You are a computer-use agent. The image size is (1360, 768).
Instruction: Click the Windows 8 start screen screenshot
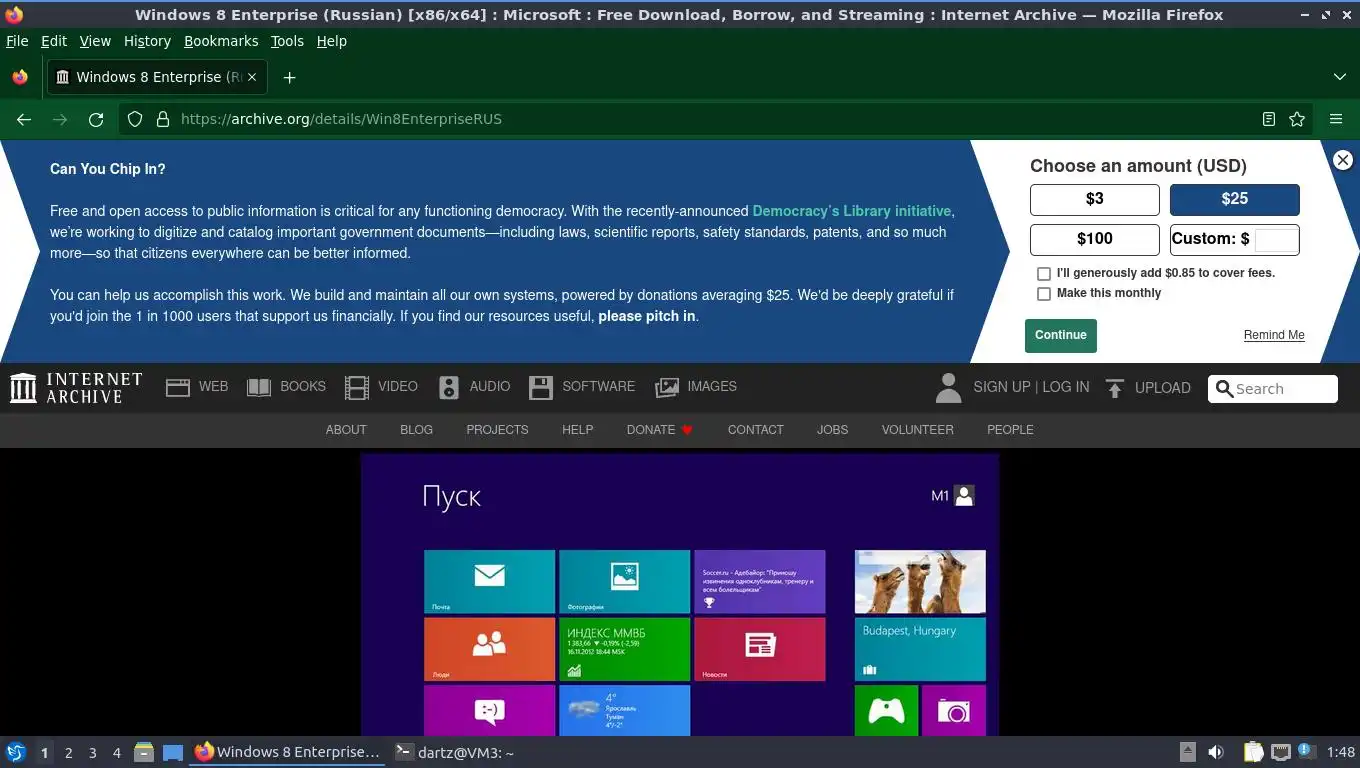[x=680, y=595]
